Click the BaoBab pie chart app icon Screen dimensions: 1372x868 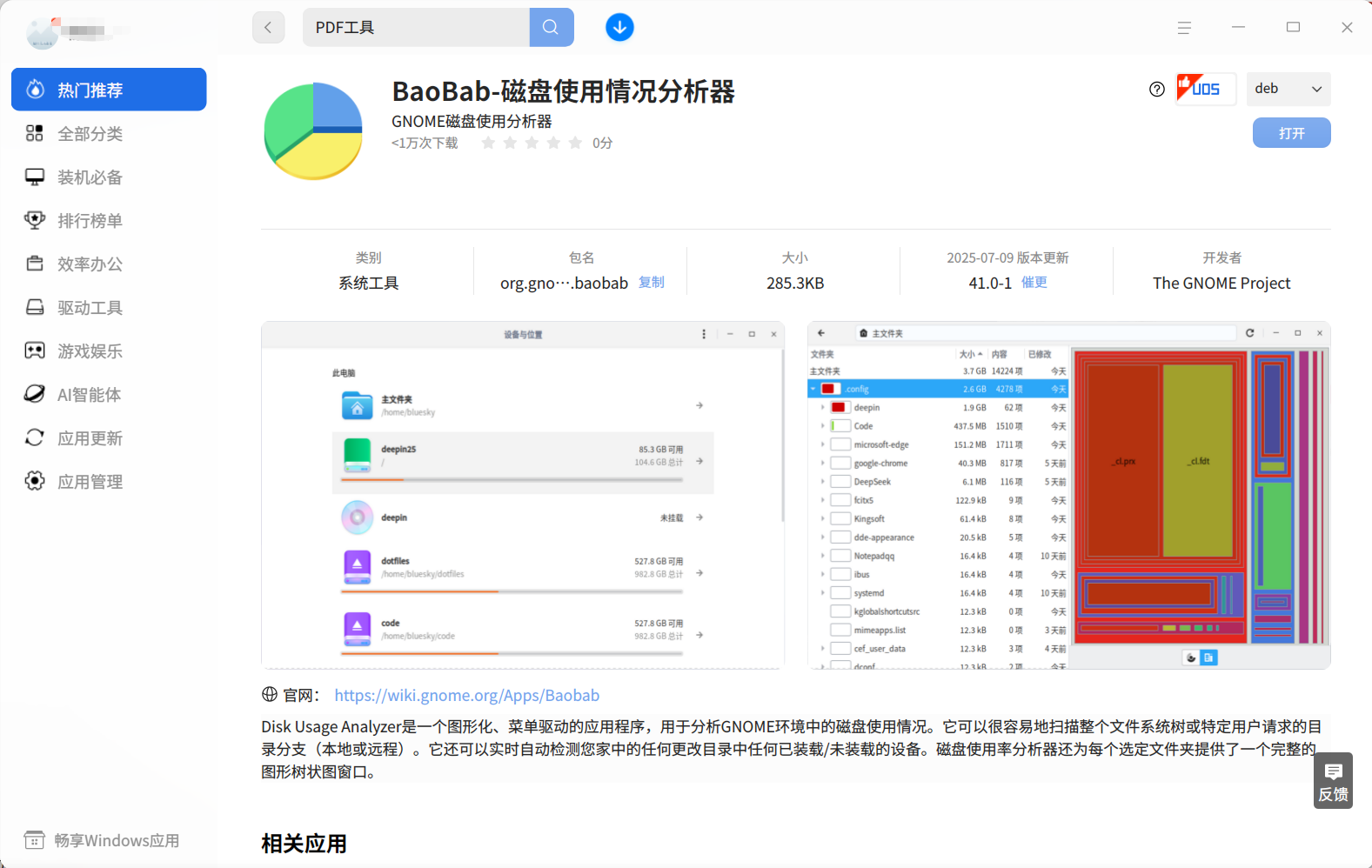313,130
